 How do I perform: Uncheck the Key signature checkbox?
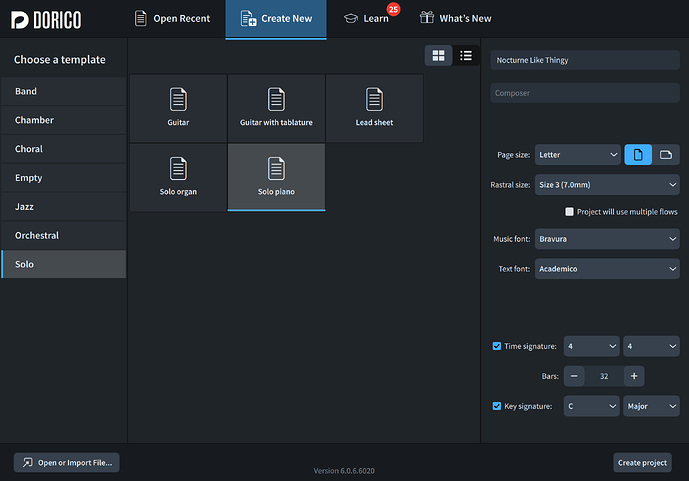(x=497, y=406)
